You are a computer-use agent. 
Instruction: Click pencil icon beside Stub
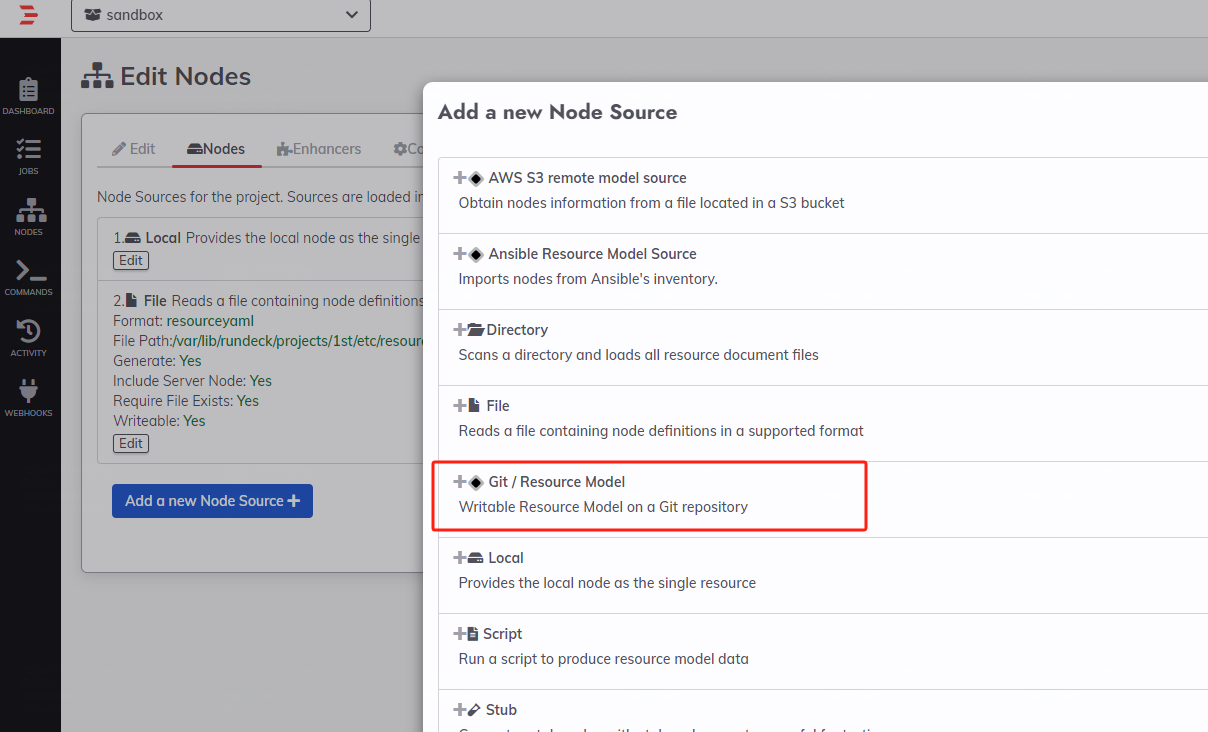(x=475, y=710)
